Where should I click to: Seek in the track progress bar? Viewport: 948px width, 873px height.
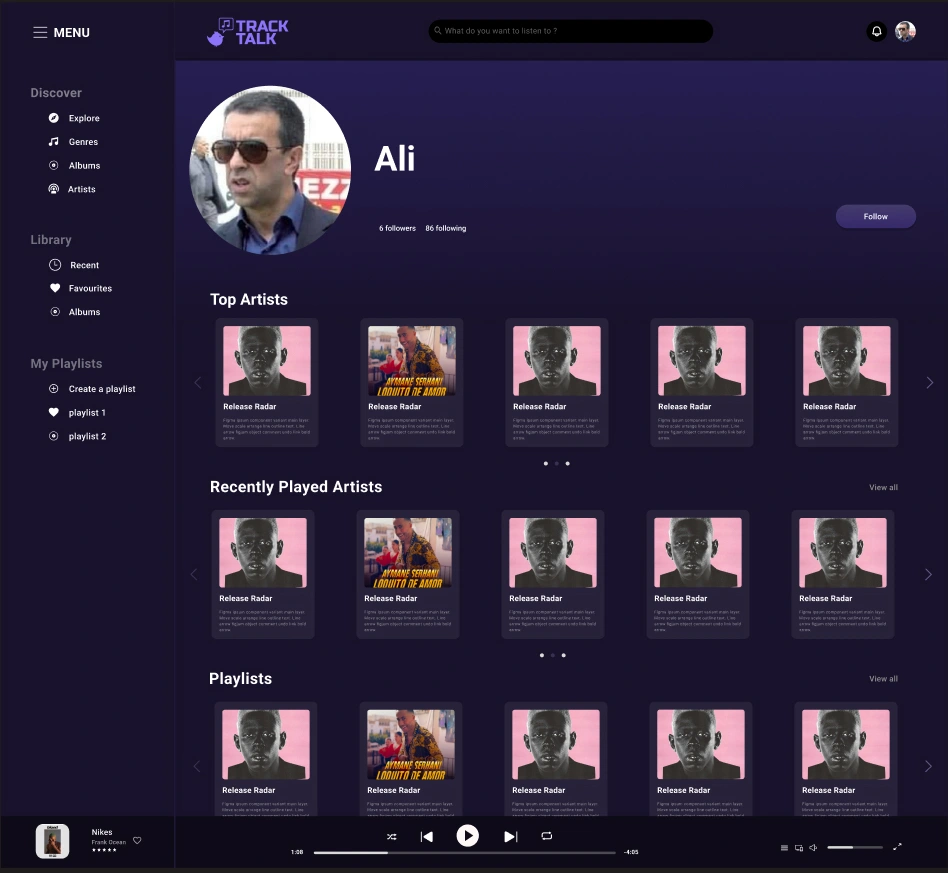point(464,852)
